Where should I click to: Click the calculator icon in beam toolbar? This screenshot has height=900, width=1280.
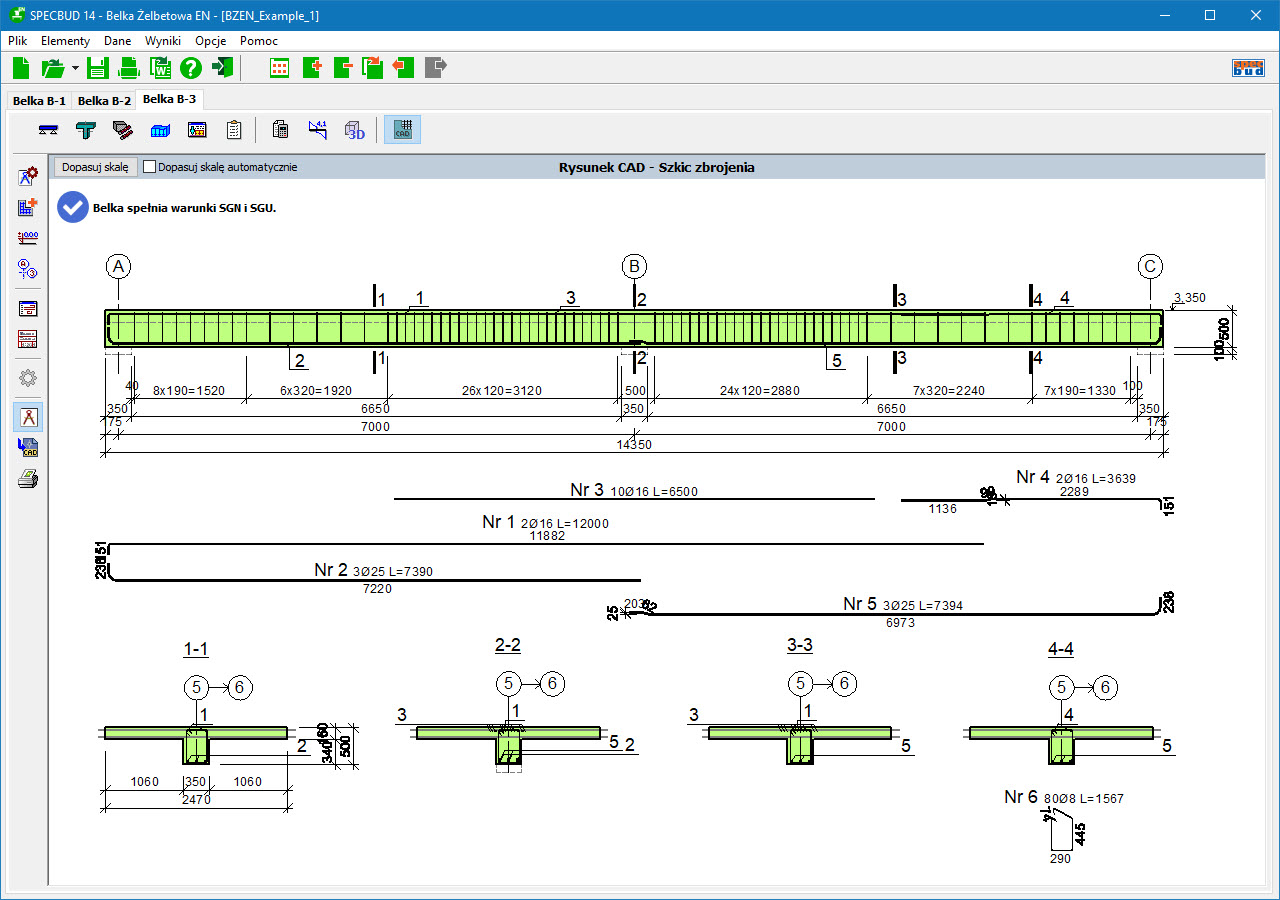pyautogui.click(x=281, y=130)
